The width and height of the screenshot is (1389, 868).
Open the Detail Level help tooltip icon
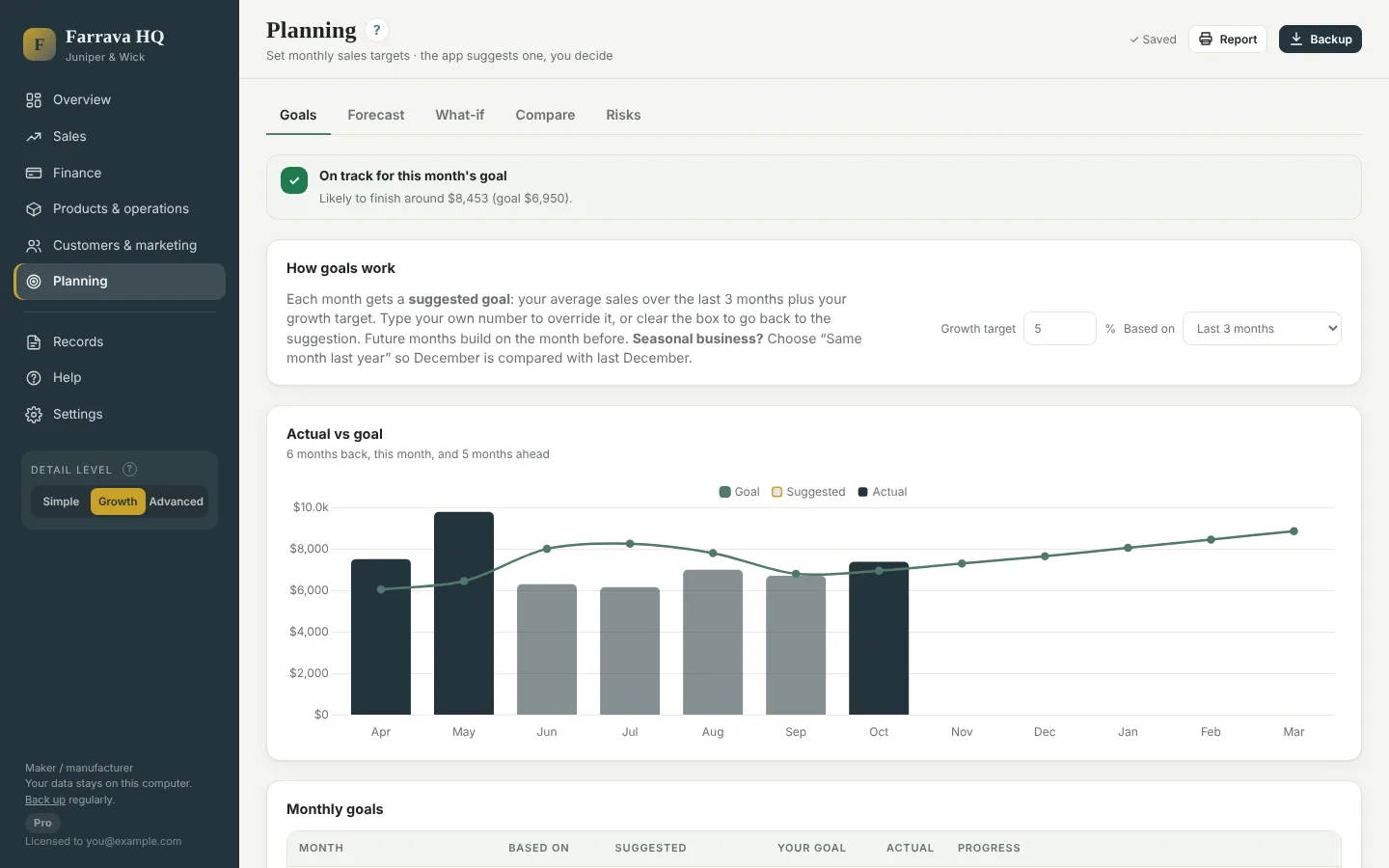pyautogui.click(x=130, y=470)
